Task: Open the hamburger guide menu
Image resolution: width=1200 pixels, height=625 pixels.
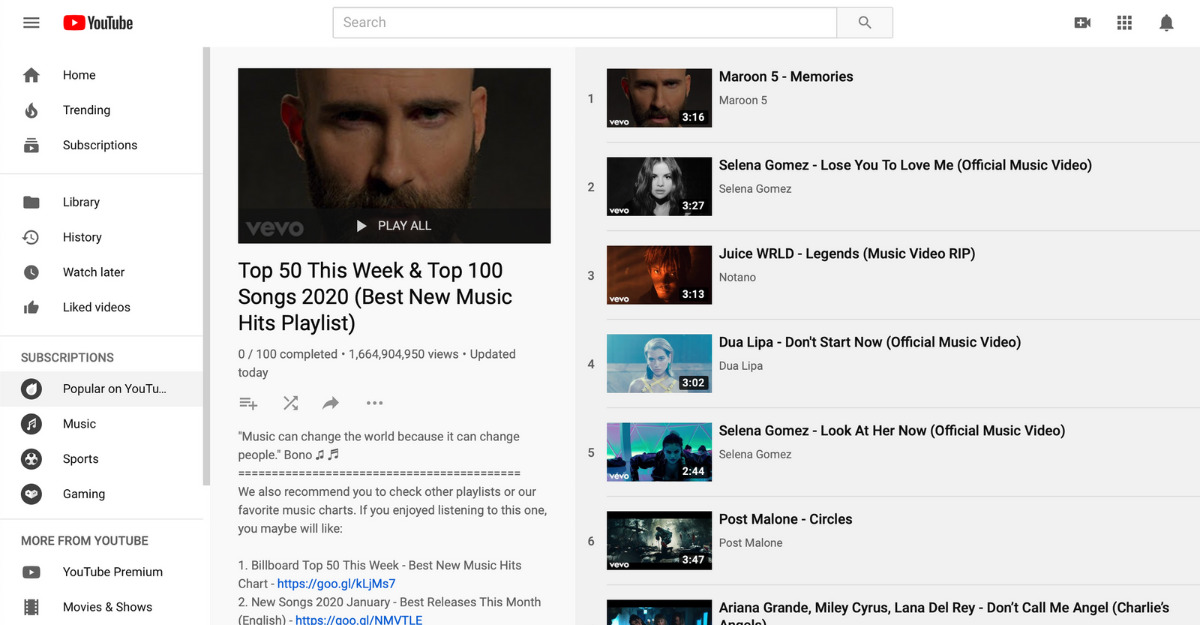Action: (31, 22)
